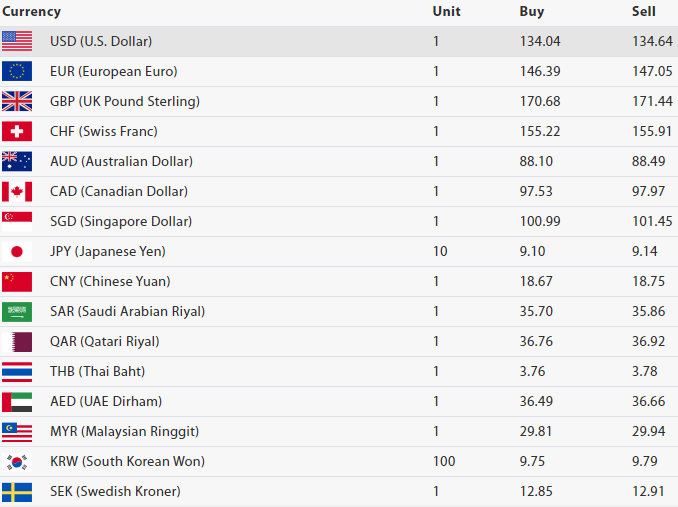Click the South Korean flag icon
Screen dimensions: 678x507
(x=17, y=461)
